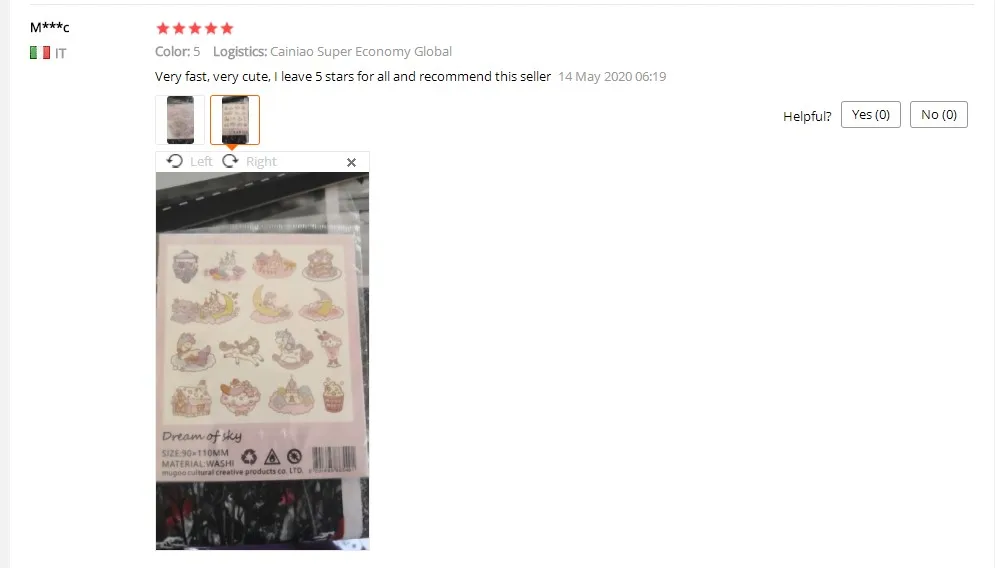This screenshot has width=995, height=568.
Task: Close the enlarged review photo viewer
Action: [352, 162]
